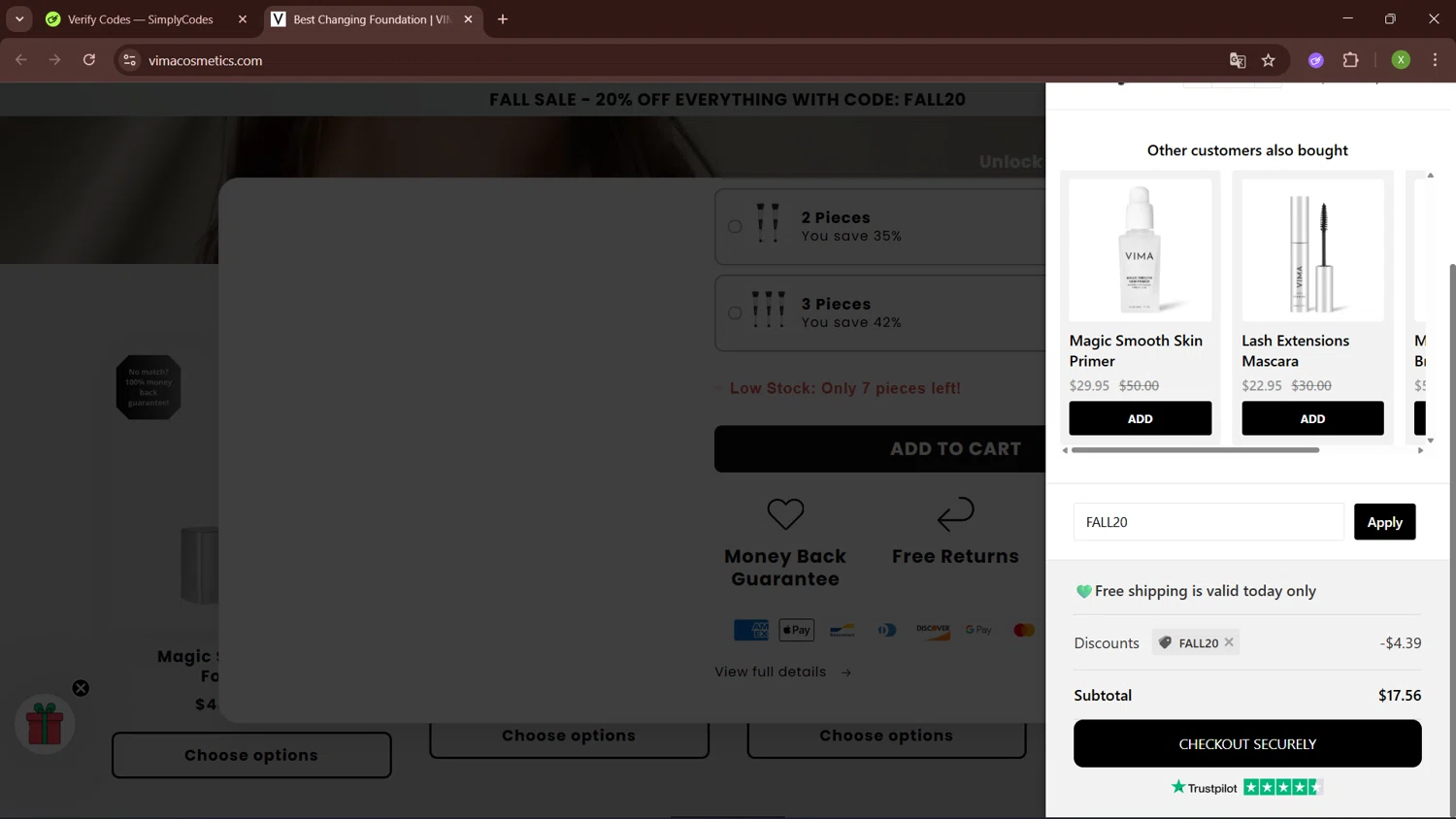This screenshot has width=1456, height=819.
Task: Go forward to next page
Action: coord(55,60)
